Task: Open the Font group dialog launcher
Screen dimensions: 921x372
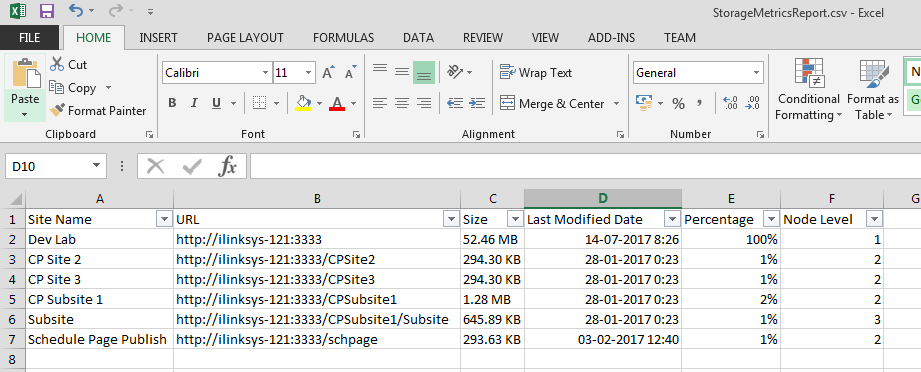Action: pyautogui.click(x=356, y=135)
